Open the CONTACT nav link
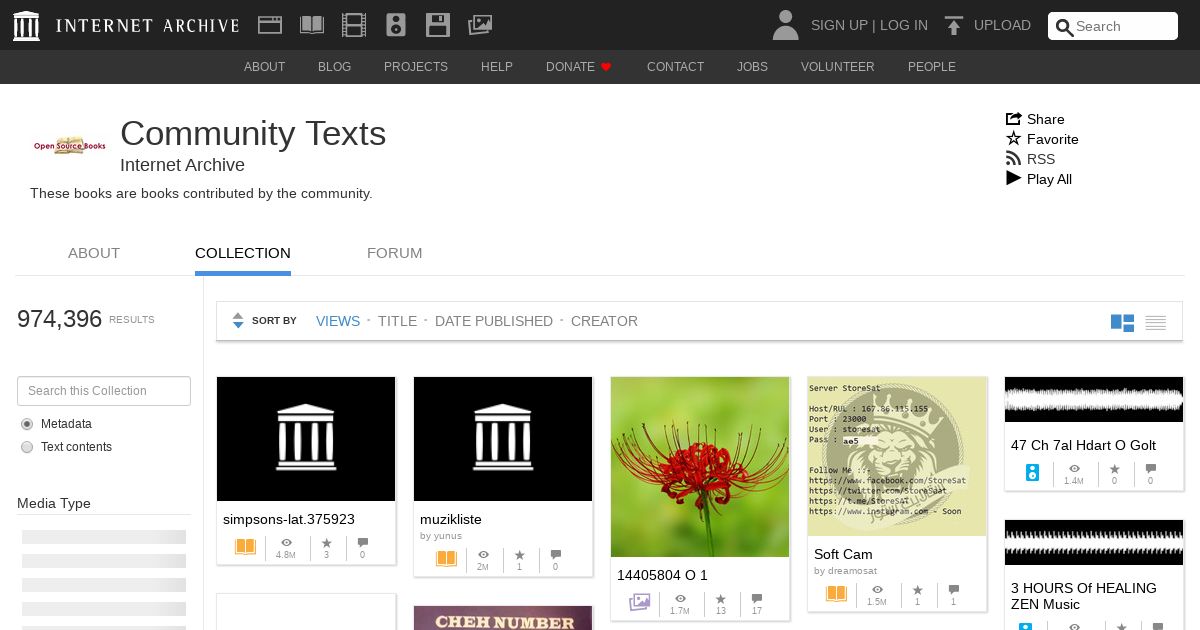The width and height of the screenshot is (1200, 630). [x=676, y=67]
